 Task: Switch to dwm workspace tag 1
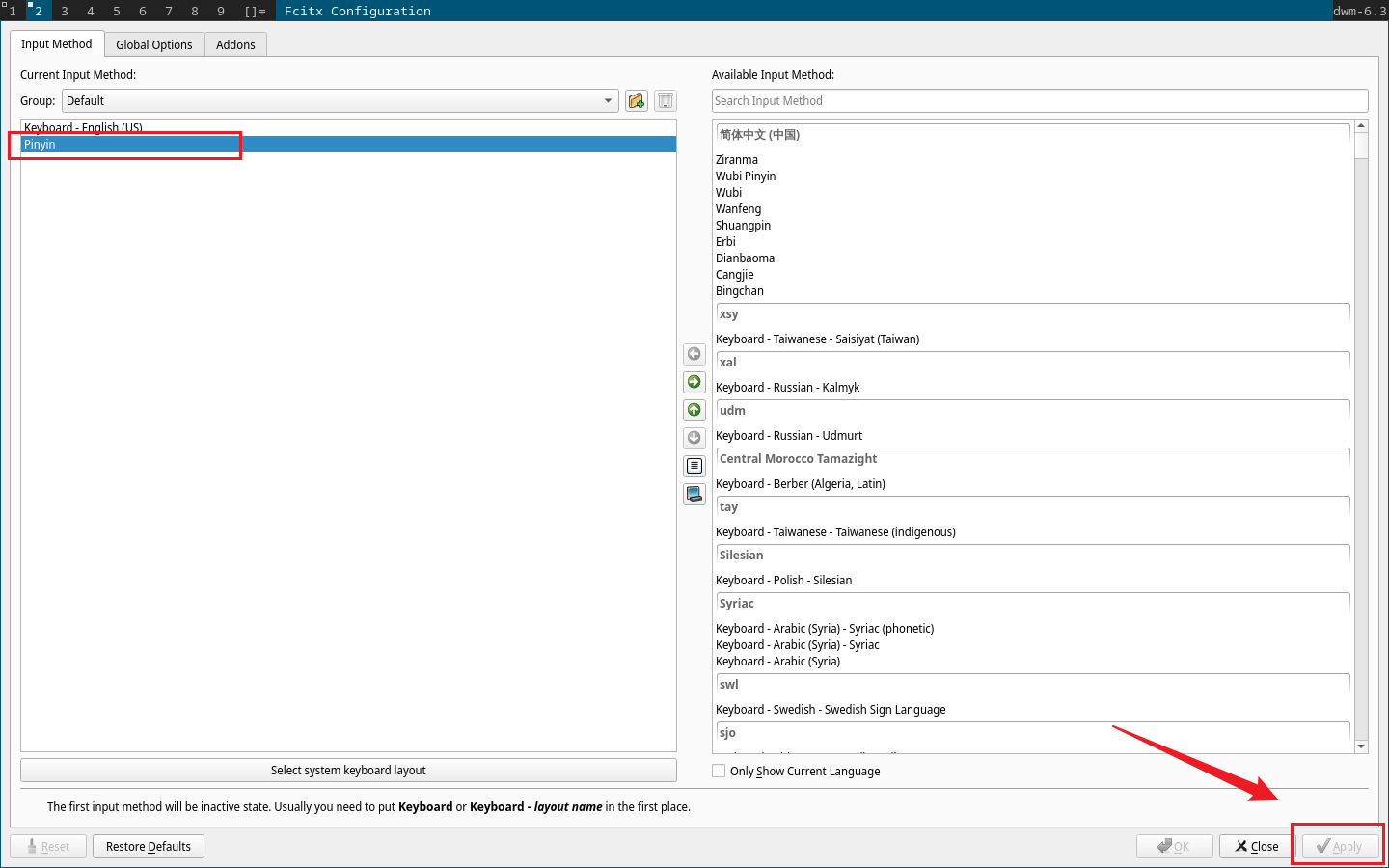pos(13,11)
